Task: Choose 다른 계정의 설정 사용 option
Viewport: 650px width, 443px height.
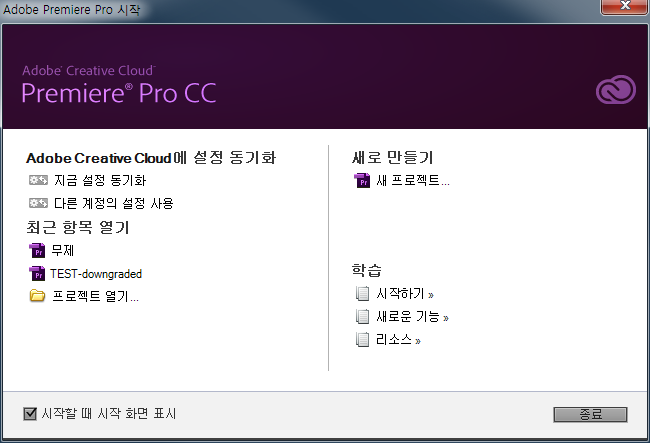Action: click(114, 203)
